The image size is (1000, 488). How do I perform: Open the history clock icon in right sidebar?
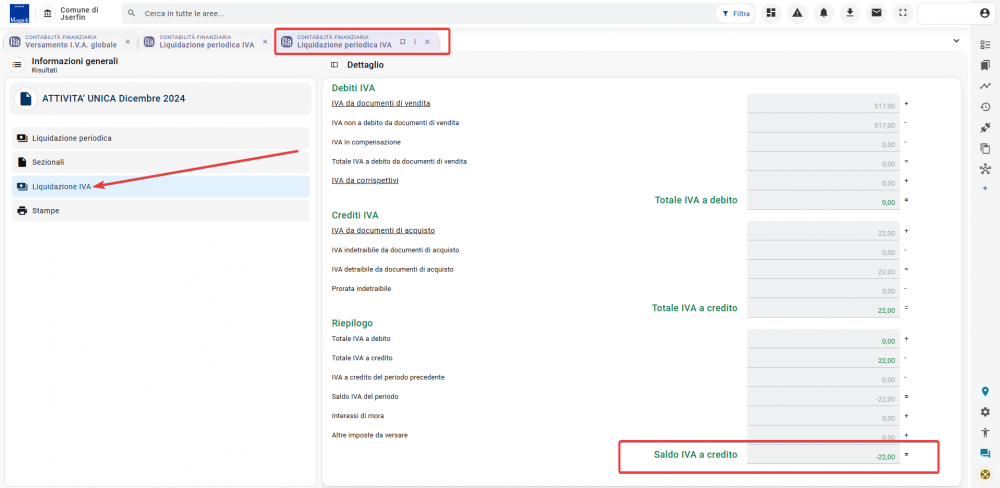(985, 107)
